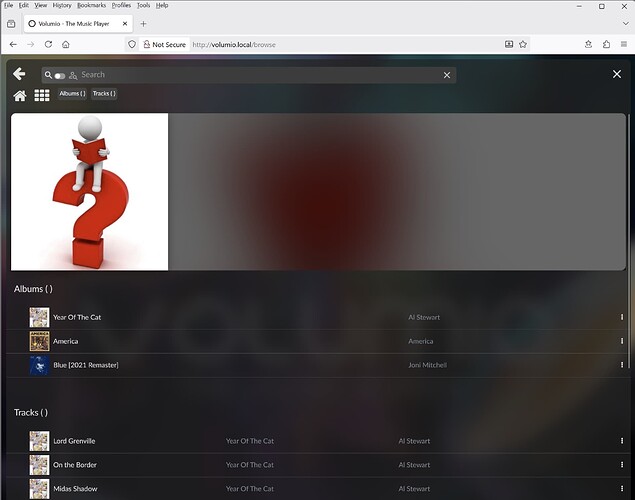Open a new browser tab
This screenshot has height=500, width=635.
(x=143, y=23)
